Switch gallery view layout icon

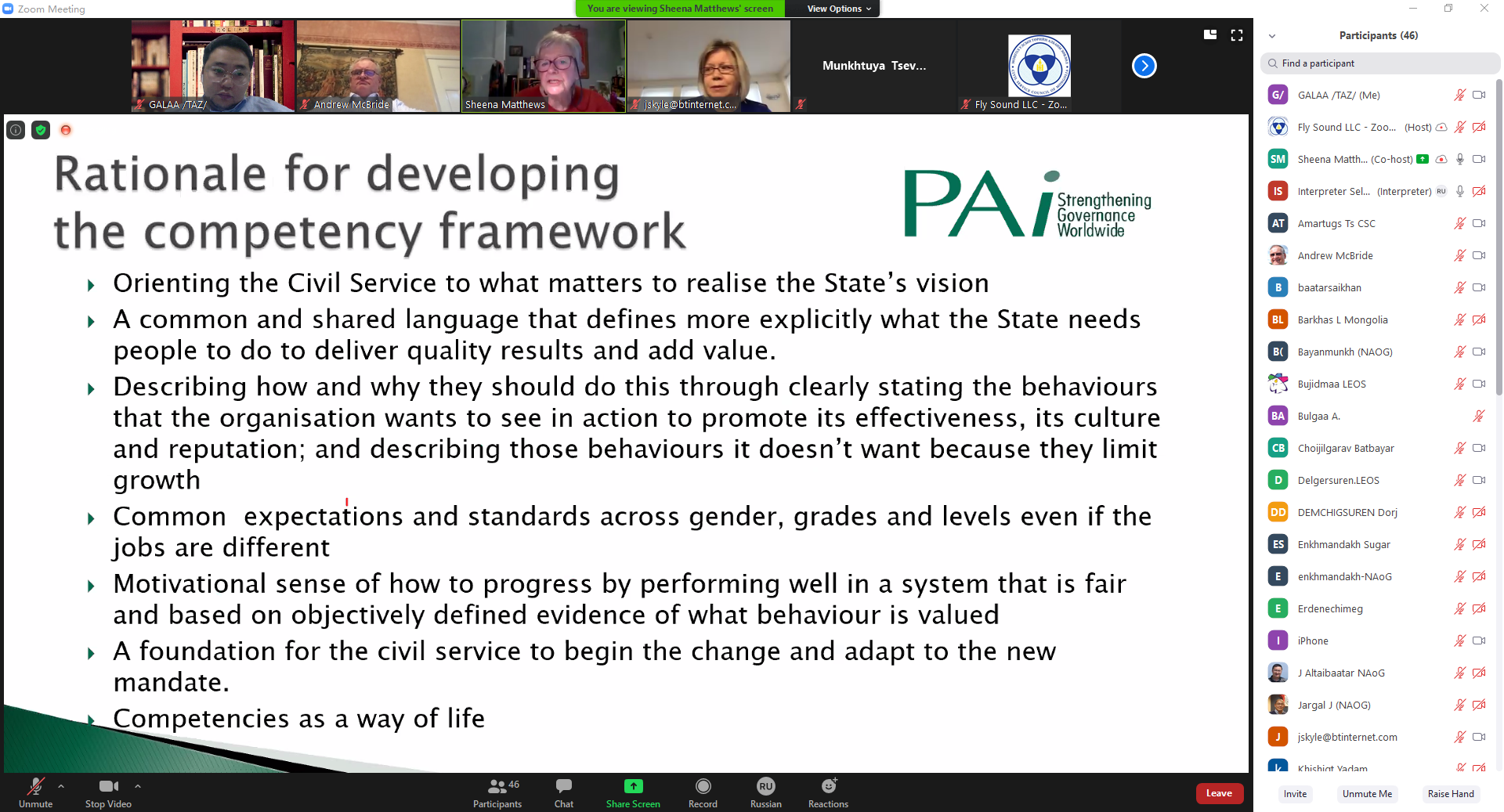tap(1210, 34)
